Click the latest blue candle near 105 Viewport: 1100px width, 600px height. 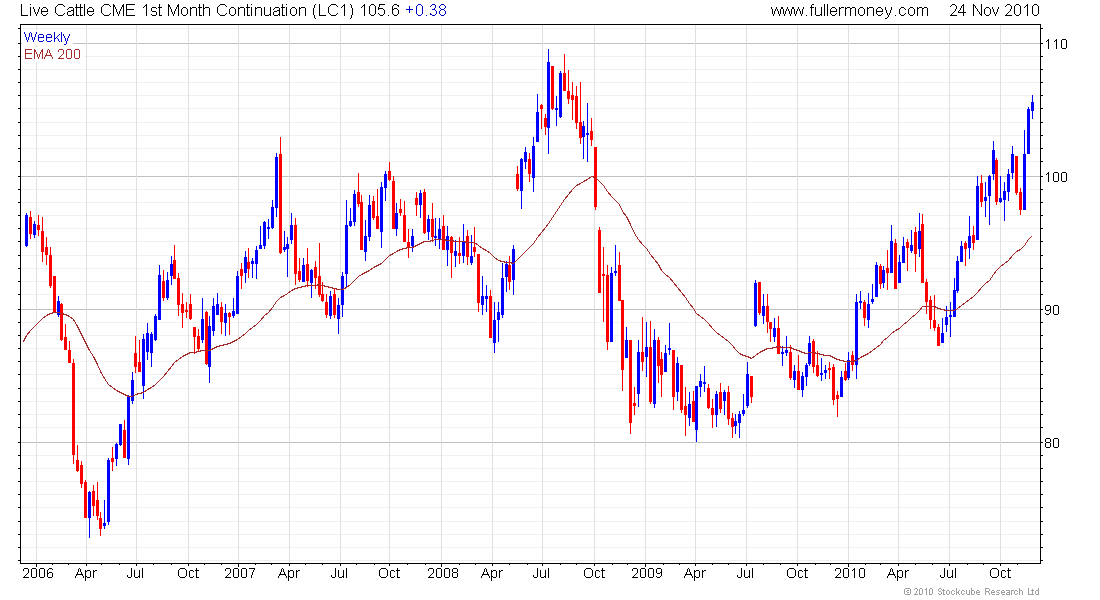point(1032,107)
